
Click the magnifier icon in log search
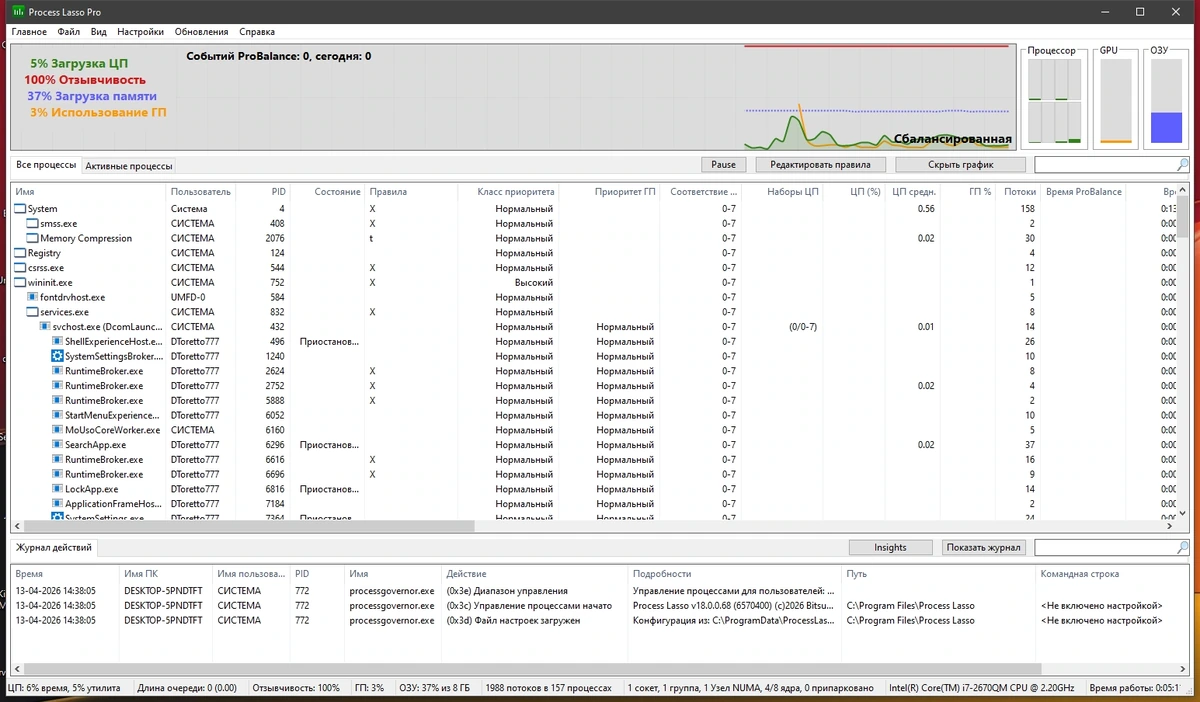pyautogui.click(x=1183, y=548)
